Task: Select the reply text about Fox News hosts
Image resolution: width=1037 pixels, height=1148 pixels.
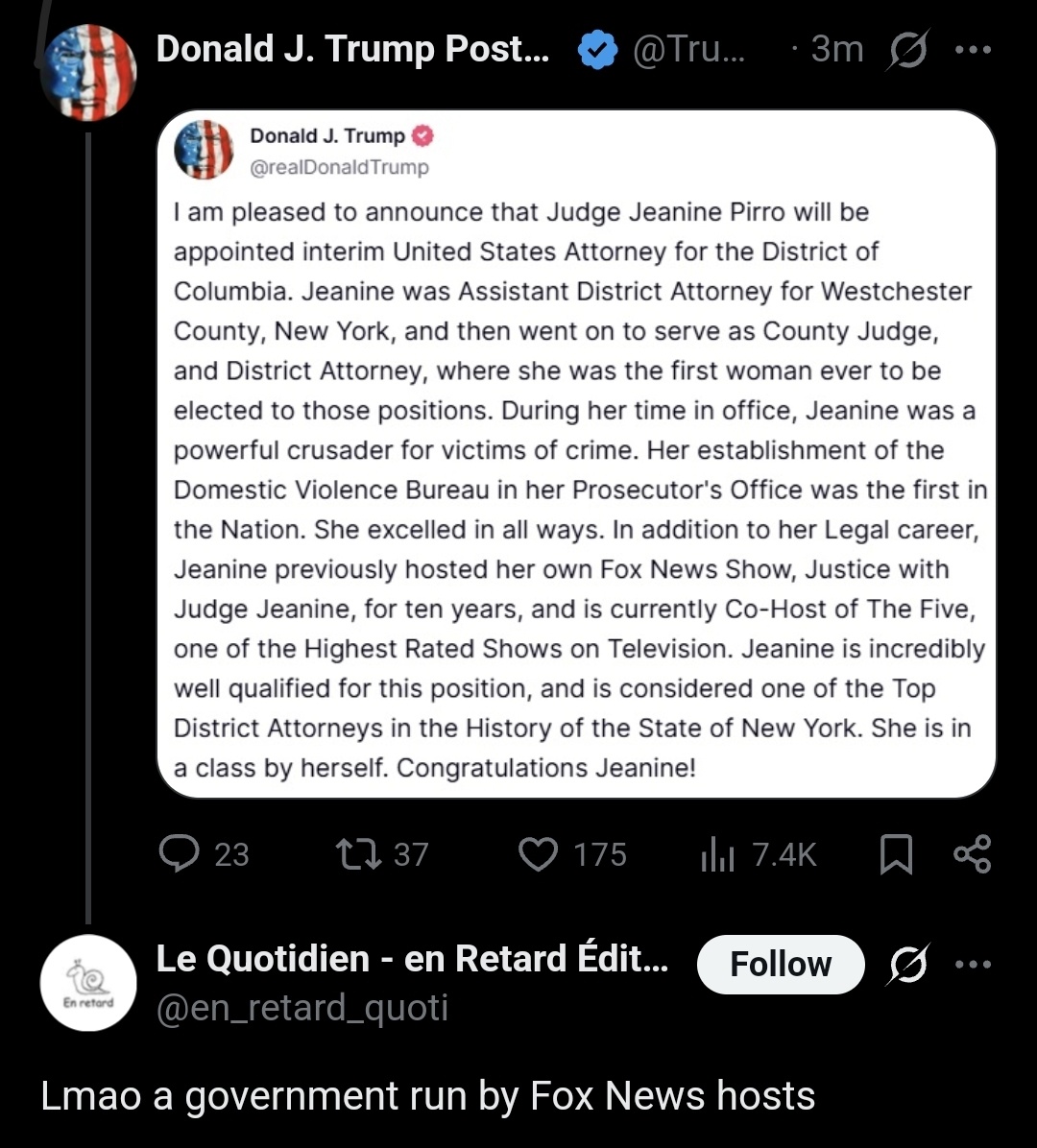Action: (427, 1096)
